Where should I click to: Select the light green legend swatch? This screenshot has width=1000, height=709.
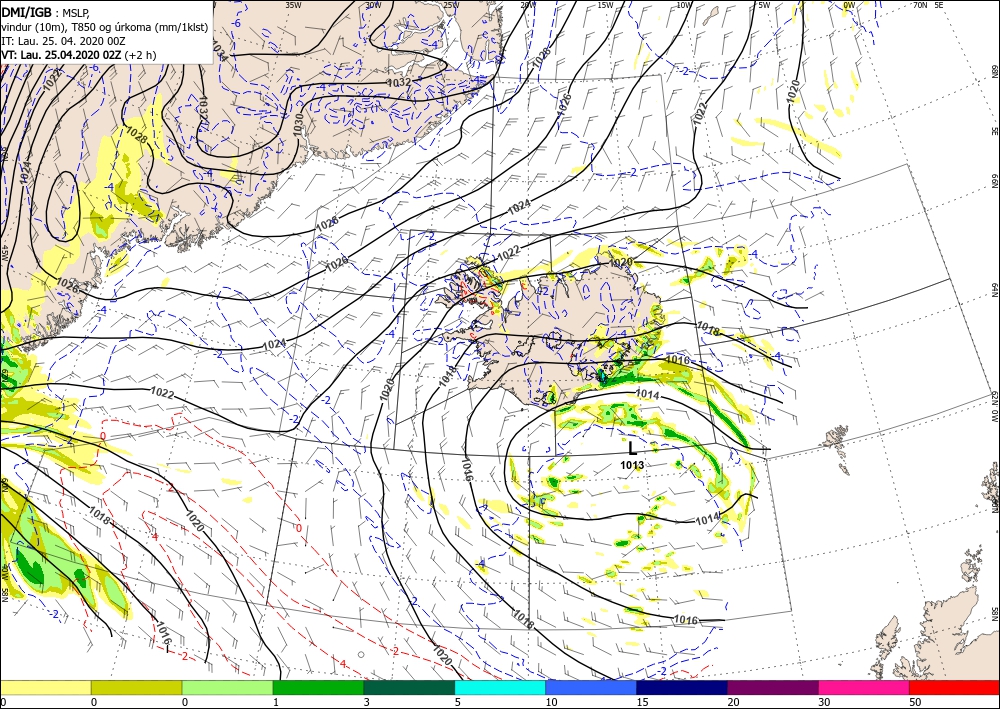tap(228, 687)
